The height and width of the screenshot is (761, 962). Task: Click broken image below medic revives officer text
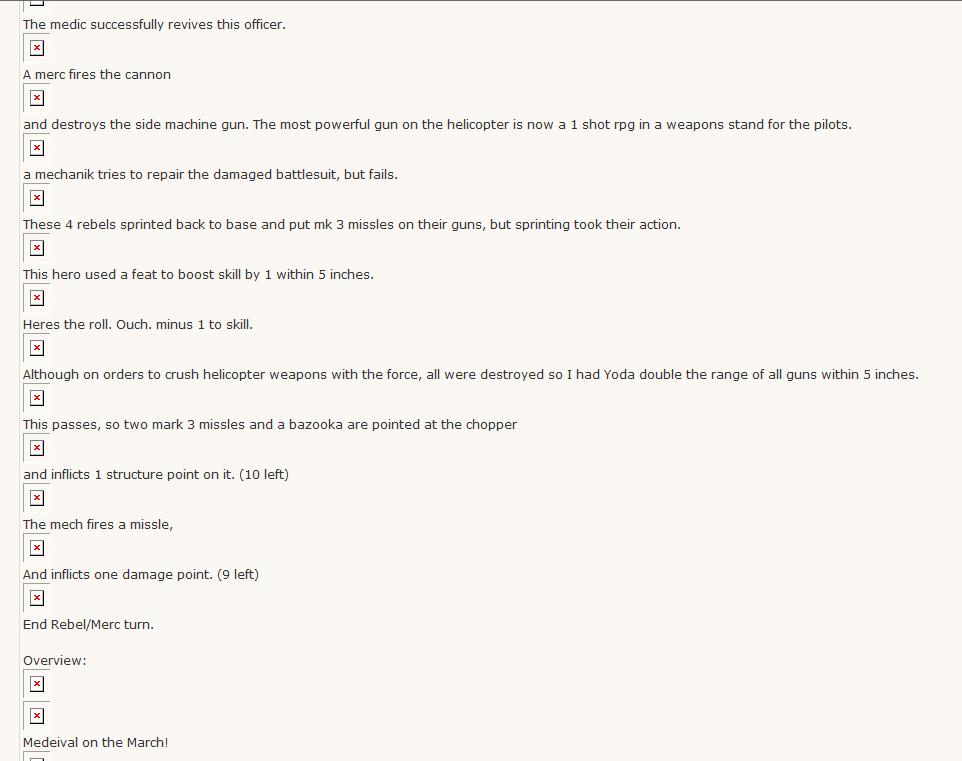[37, 48]
